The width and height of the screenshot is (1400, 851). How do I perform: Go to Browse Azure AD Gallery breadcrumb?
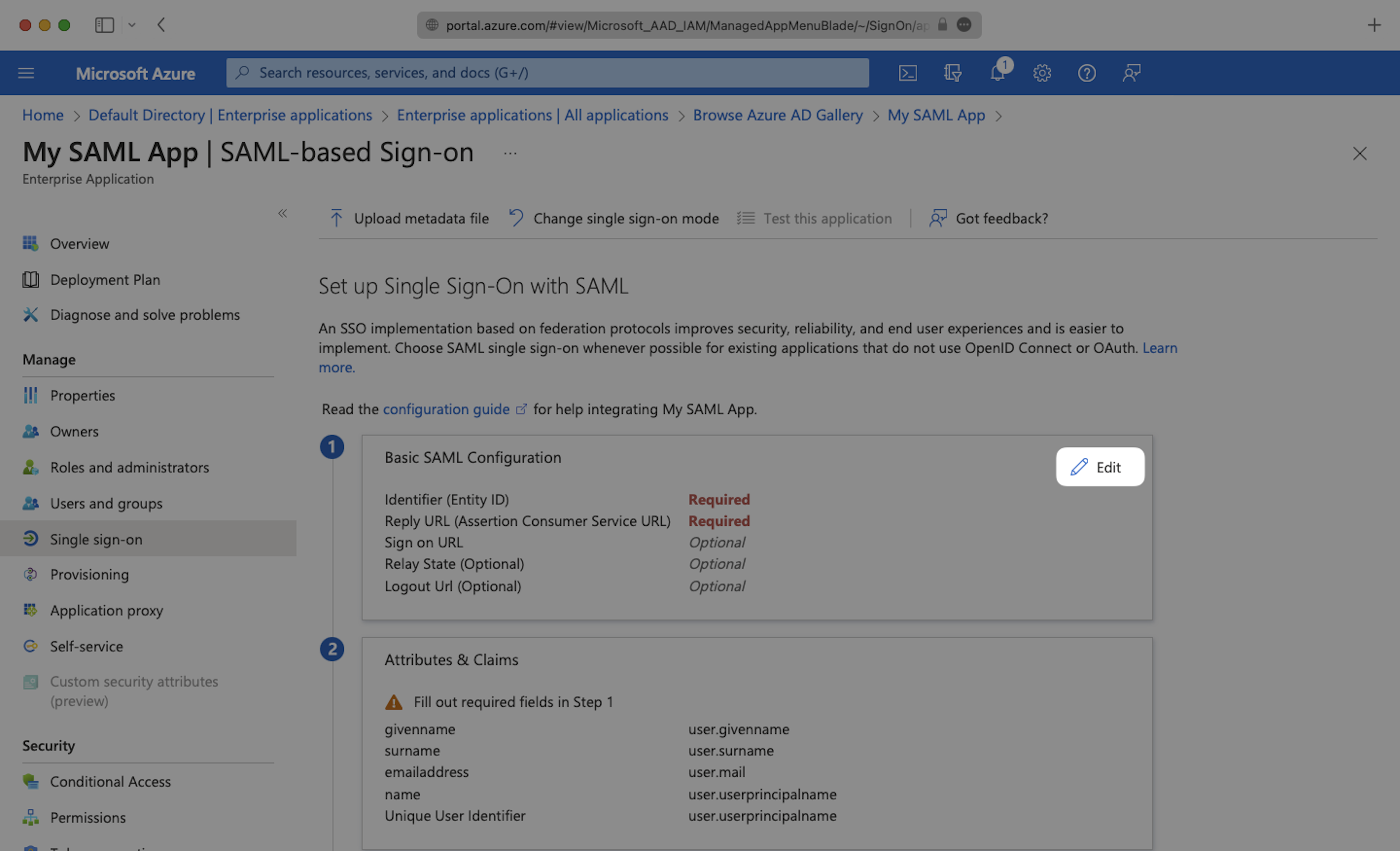(x=777, y=115)
